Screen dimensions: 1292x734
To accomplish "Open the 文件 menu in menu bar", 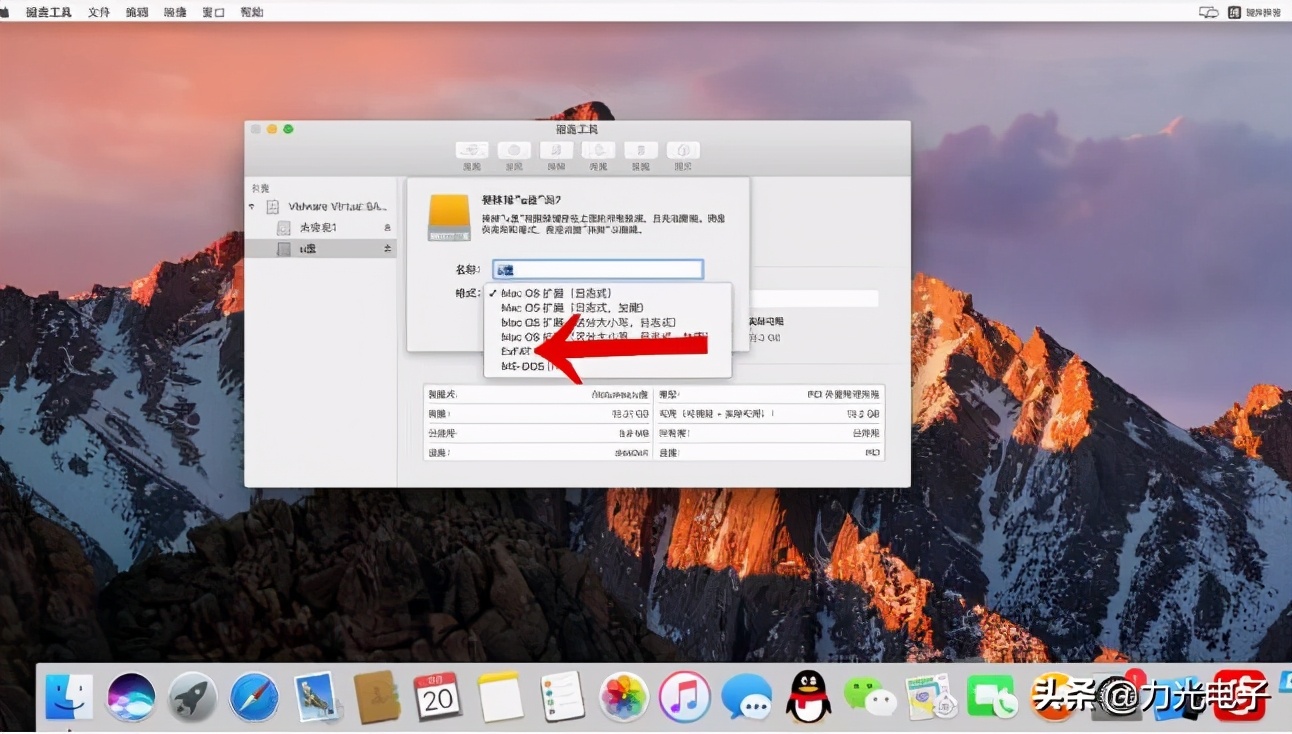I will point(98,12).
